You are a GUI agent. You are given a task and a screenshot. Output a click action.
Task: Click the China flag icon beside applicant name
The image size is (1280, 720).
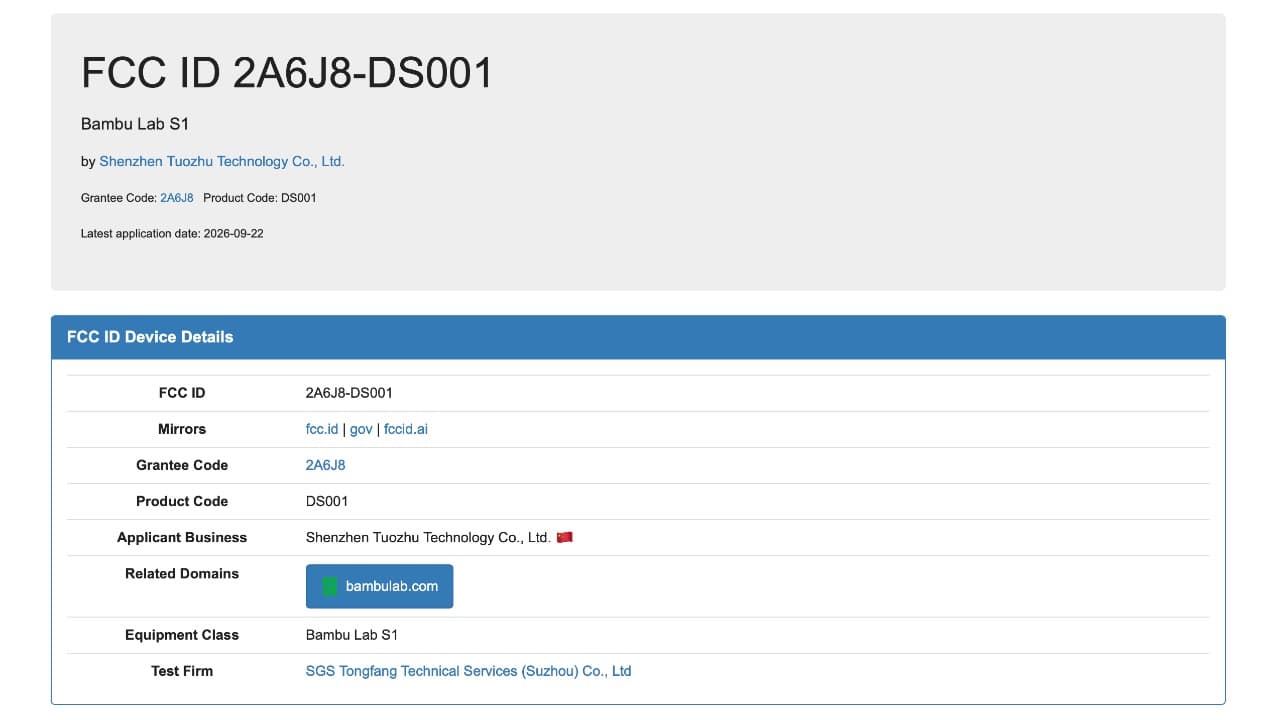pos(564,537)
